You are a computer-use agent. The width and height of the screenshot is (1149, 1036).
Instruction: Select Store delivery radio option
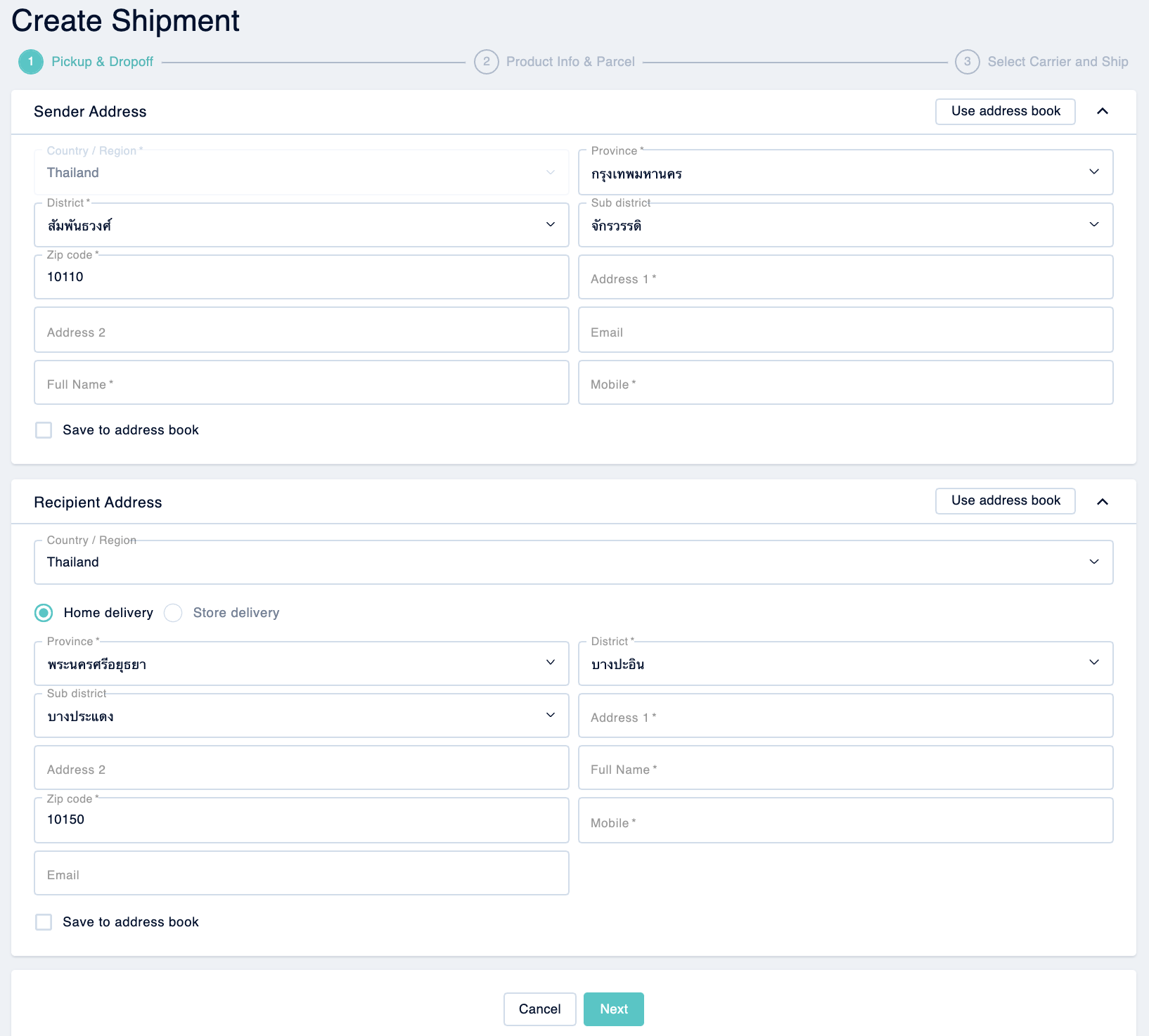point(173,613)
